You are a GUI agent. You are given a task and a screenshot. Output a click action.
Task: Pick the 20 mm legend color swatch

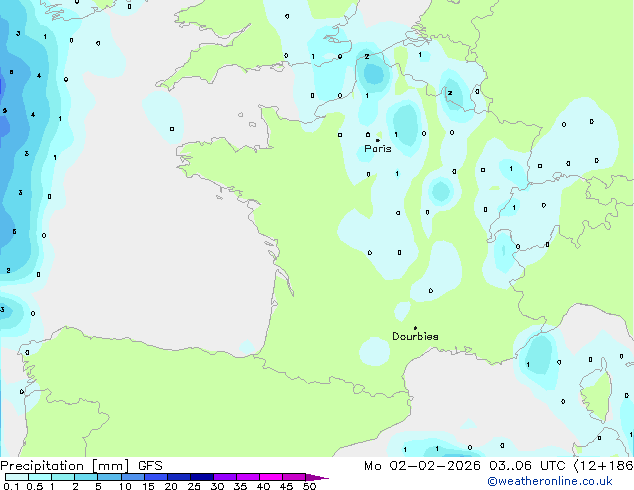point(179,477)
